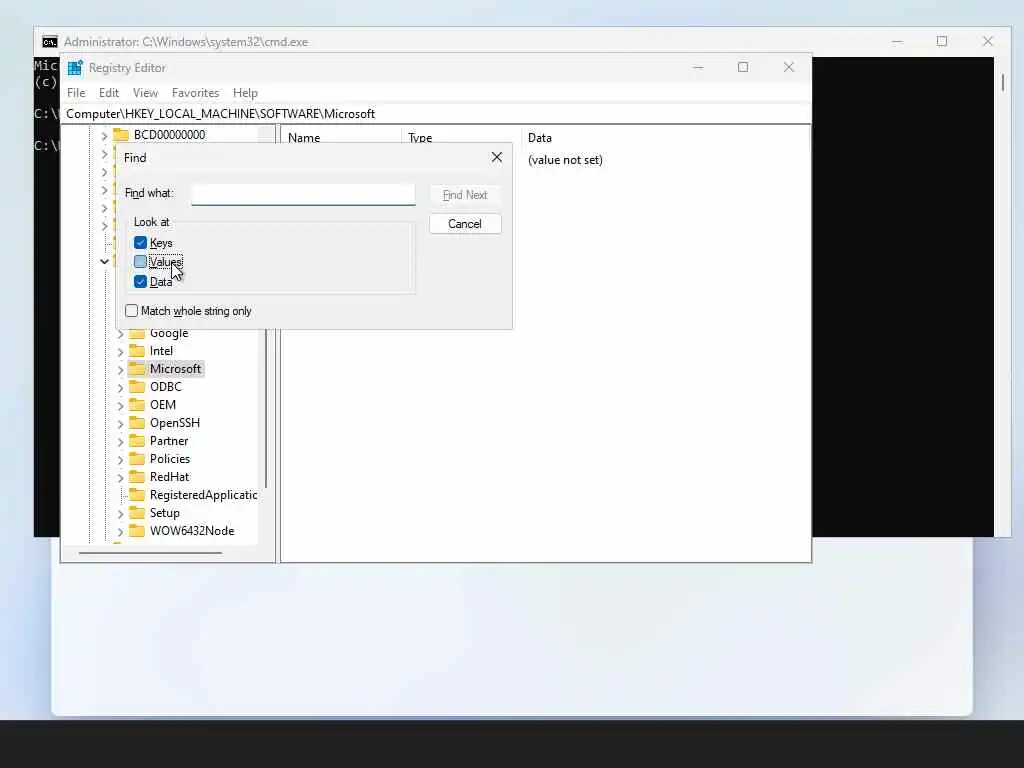Open the File menu
Screen dimensions: 1024x768
pos(76,93)
